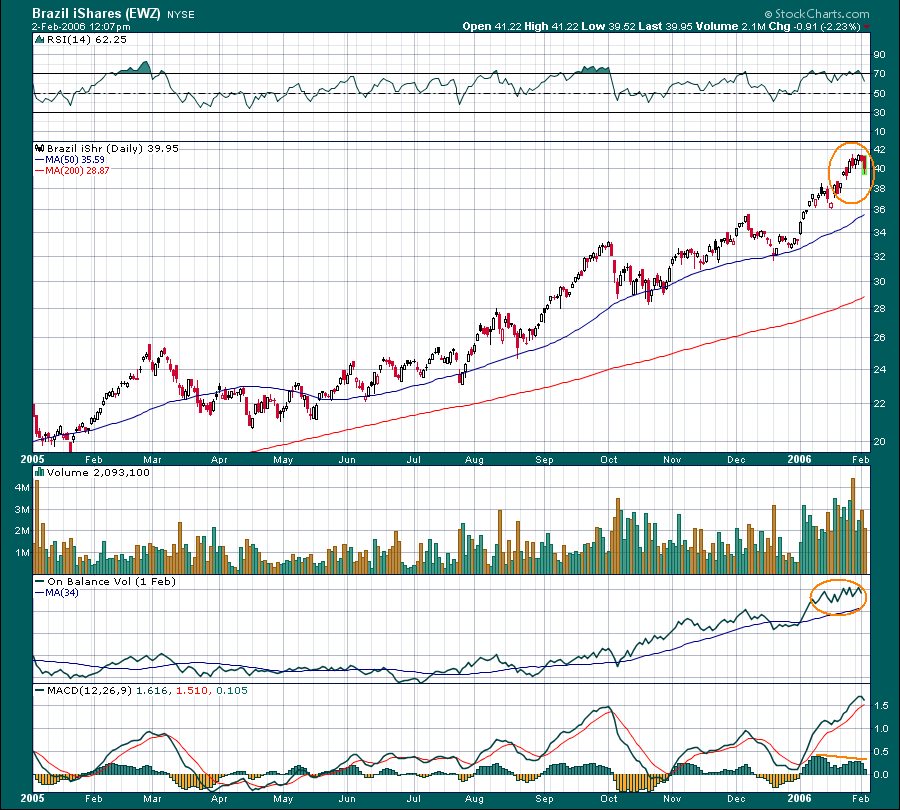Click the Low 39.52 value

608,26
